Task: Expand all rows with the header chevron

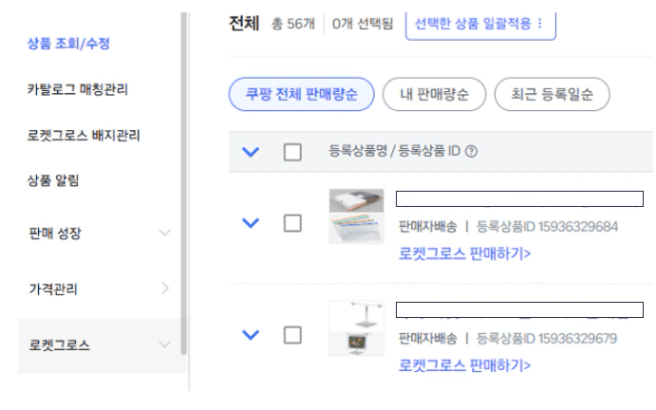Action: [252, 152]
